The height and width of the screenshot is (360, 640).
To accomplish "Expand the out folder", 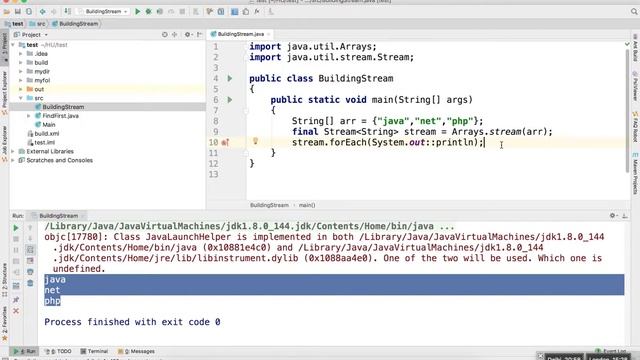I will click(21, 89).
